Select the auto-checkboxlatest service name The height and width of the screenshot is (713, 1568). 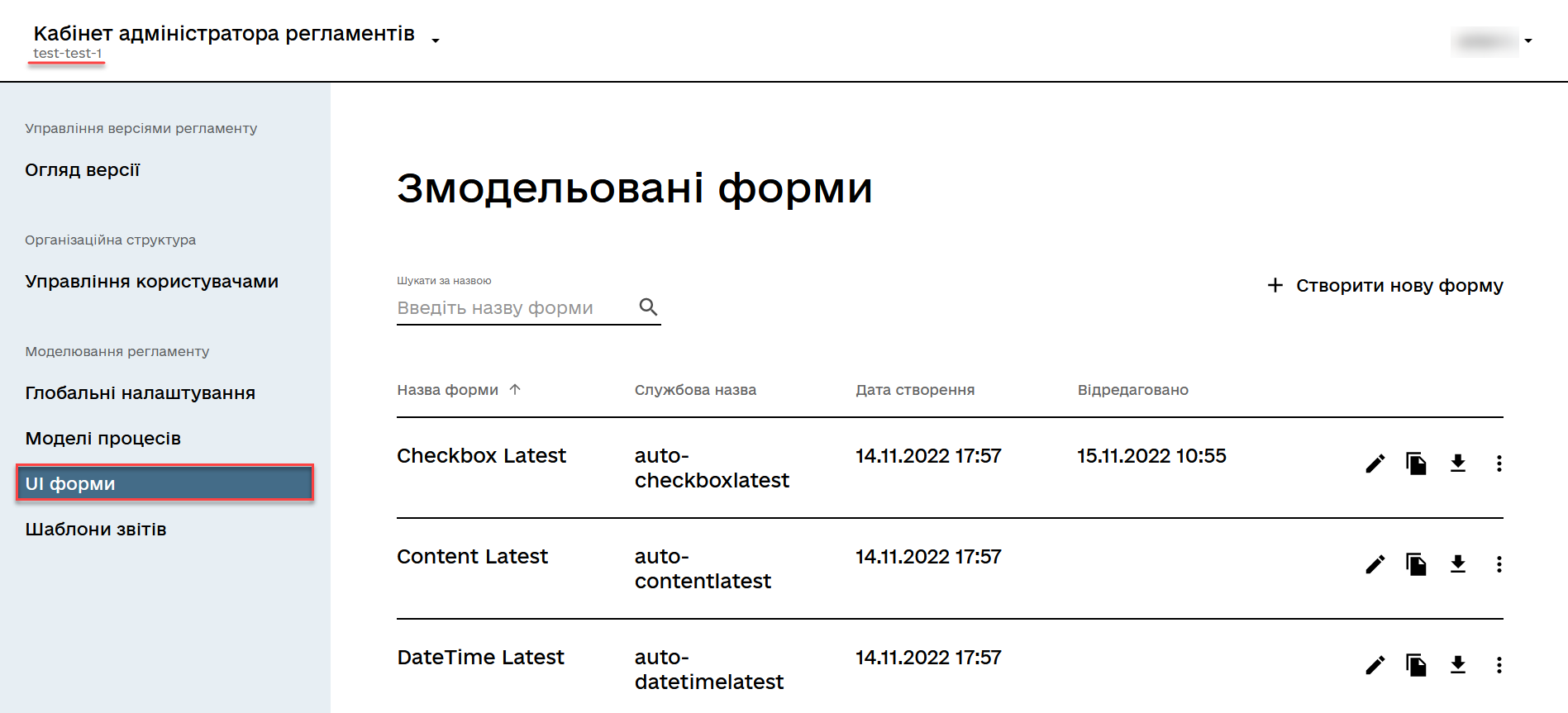(x=712, y=468)
